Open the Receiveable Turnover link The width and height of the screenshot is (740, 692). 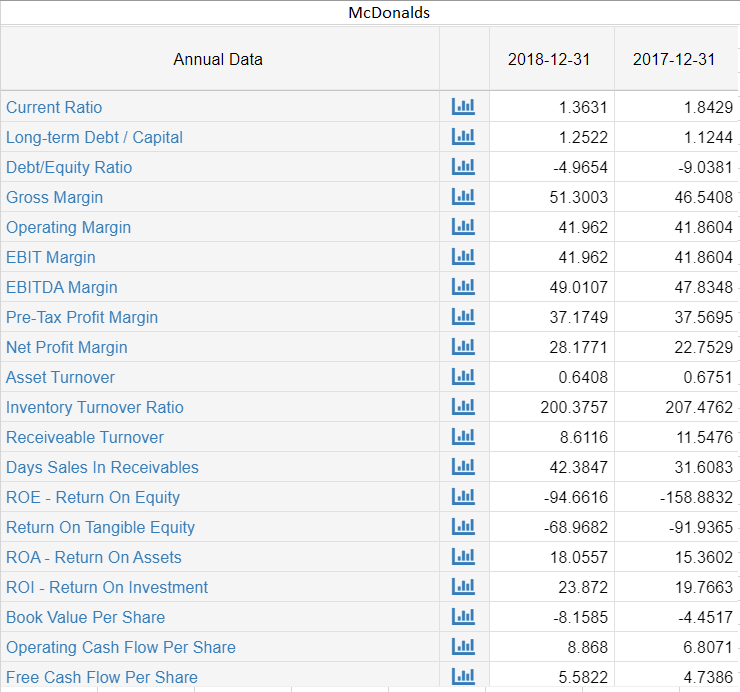84,437
